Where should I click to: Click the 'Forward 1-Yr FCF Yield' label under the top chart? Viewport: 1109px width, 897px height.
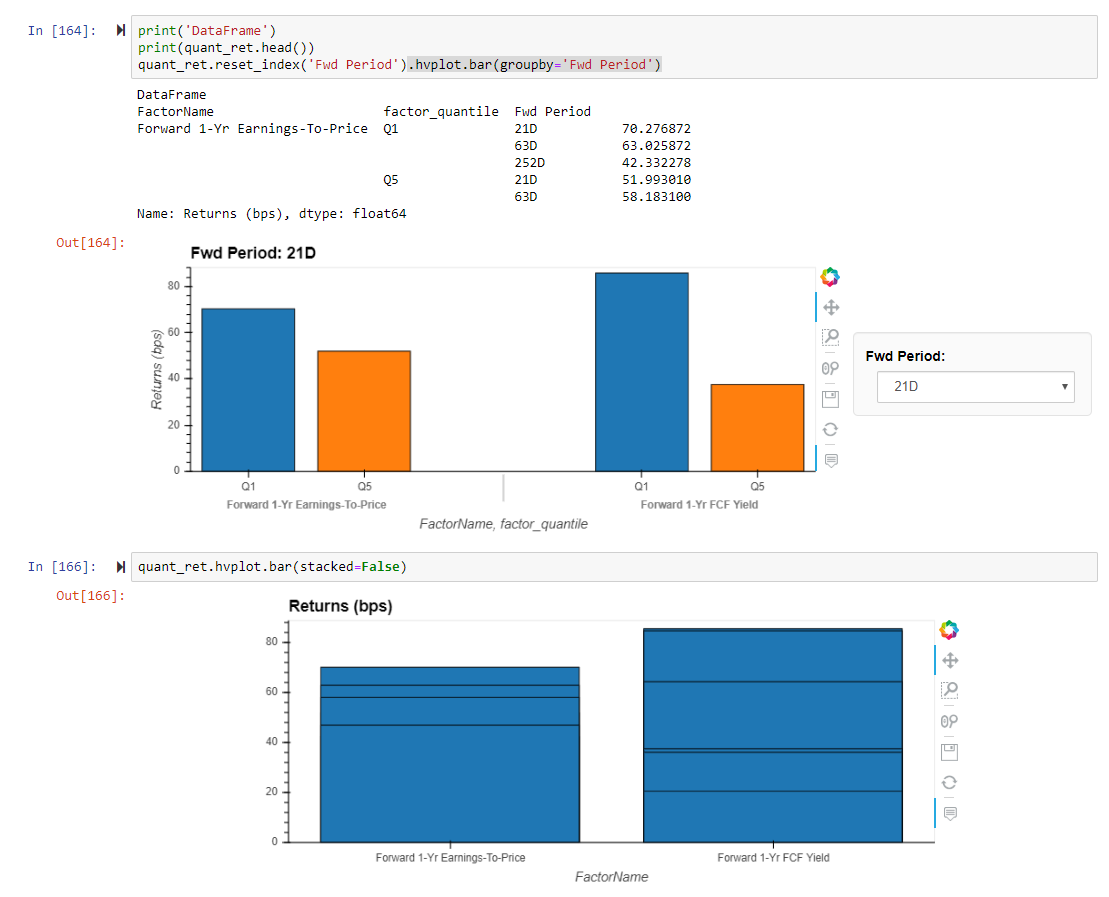click(x=699, y=504)
